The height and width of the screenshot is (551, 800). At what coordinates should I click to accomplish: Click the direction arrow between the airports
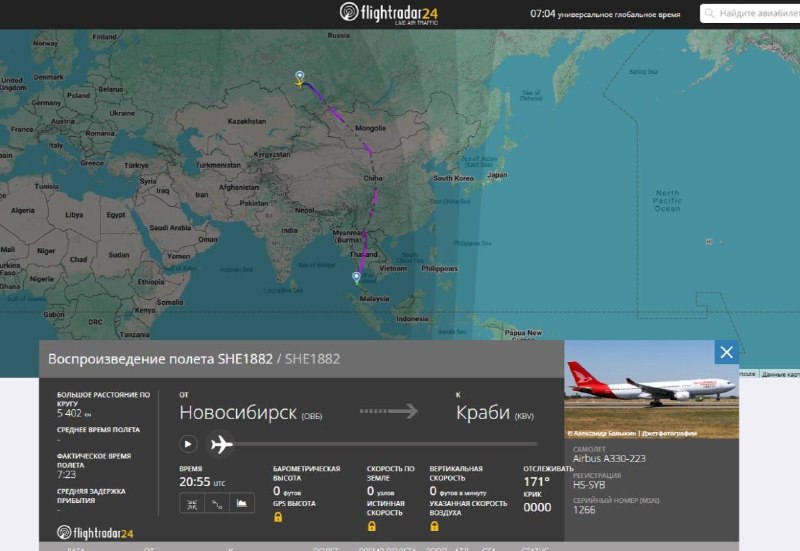click(x=389, y=411)
